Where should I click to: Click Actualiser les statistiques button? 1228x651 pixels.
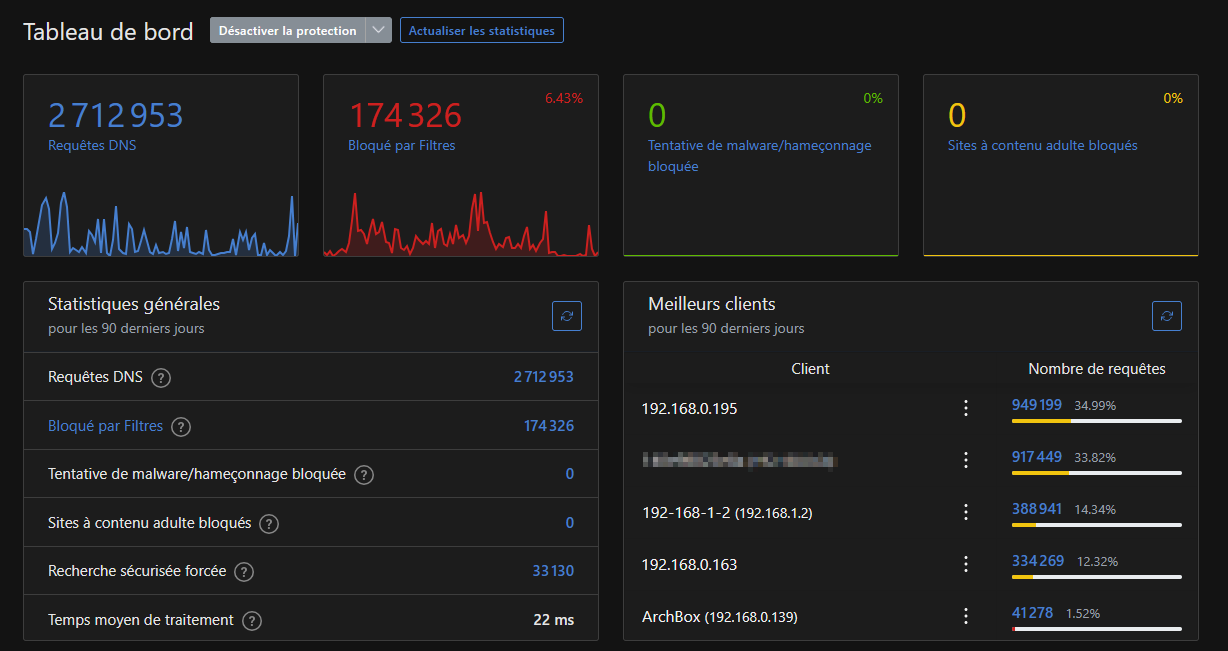482,31
